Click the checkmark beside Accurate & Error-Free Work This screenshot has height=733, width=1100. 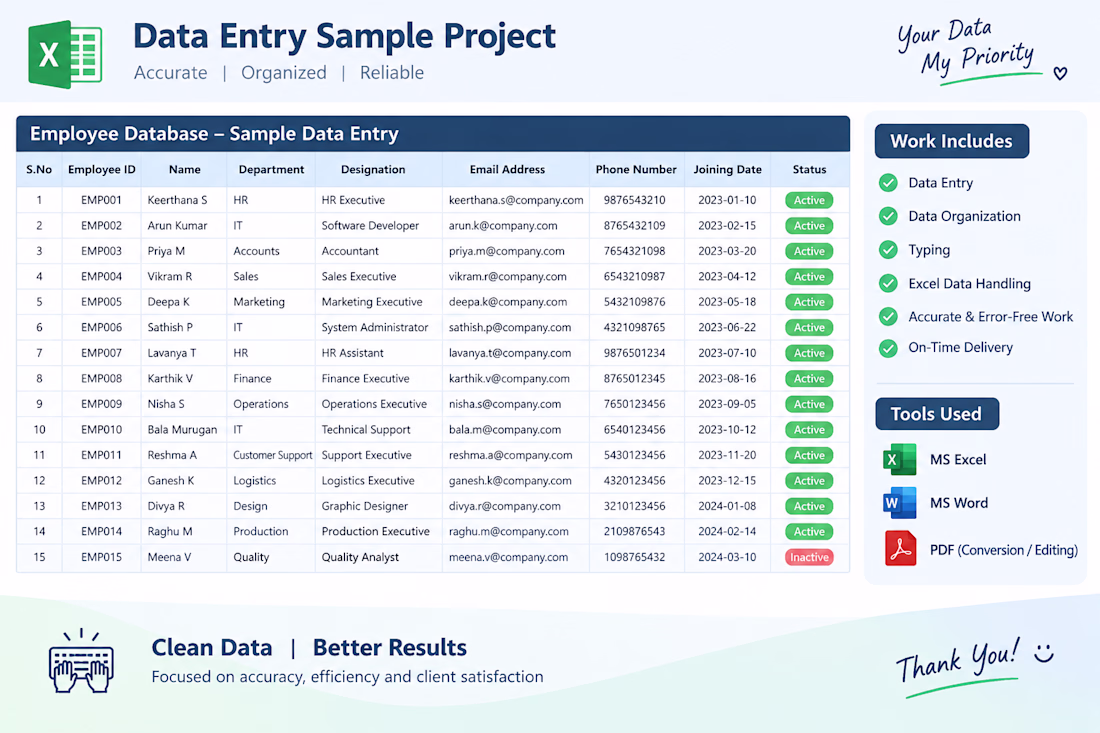click(x=888, y=316)
